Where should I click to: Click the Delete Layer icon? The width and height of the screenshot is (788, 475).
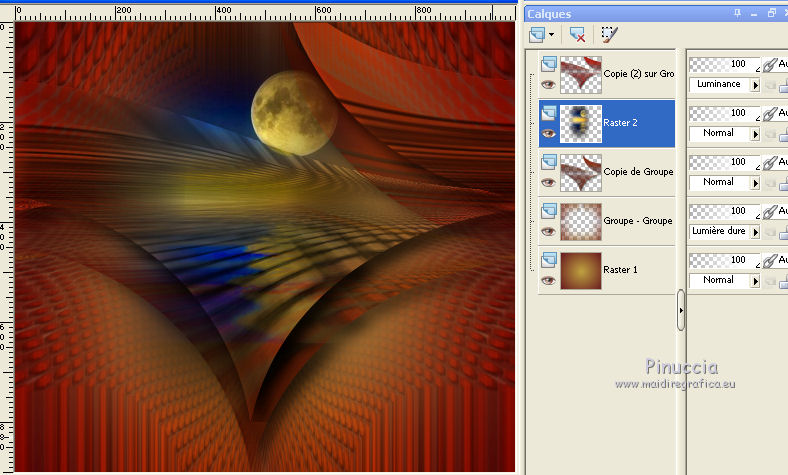click(577, 35)
